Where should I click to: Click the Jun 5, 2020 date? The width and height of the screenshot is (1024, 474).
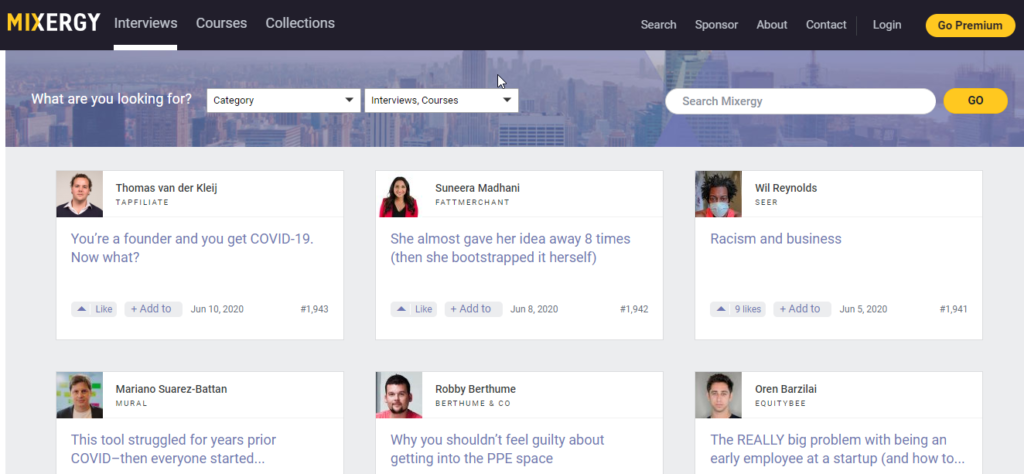click(863, 309)
